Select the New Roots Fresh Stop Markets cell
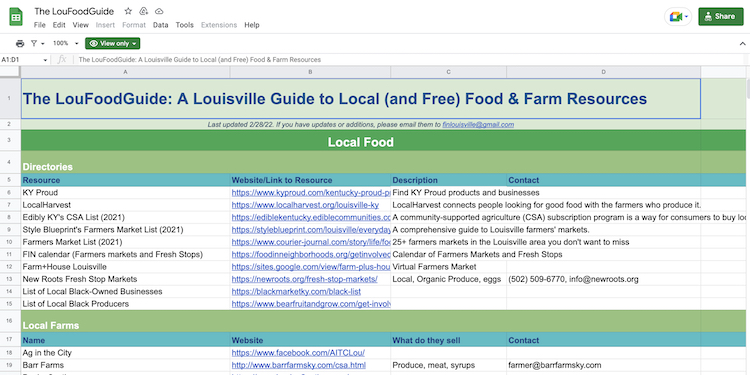The image size is (750, 375). (x=125, y=279)
